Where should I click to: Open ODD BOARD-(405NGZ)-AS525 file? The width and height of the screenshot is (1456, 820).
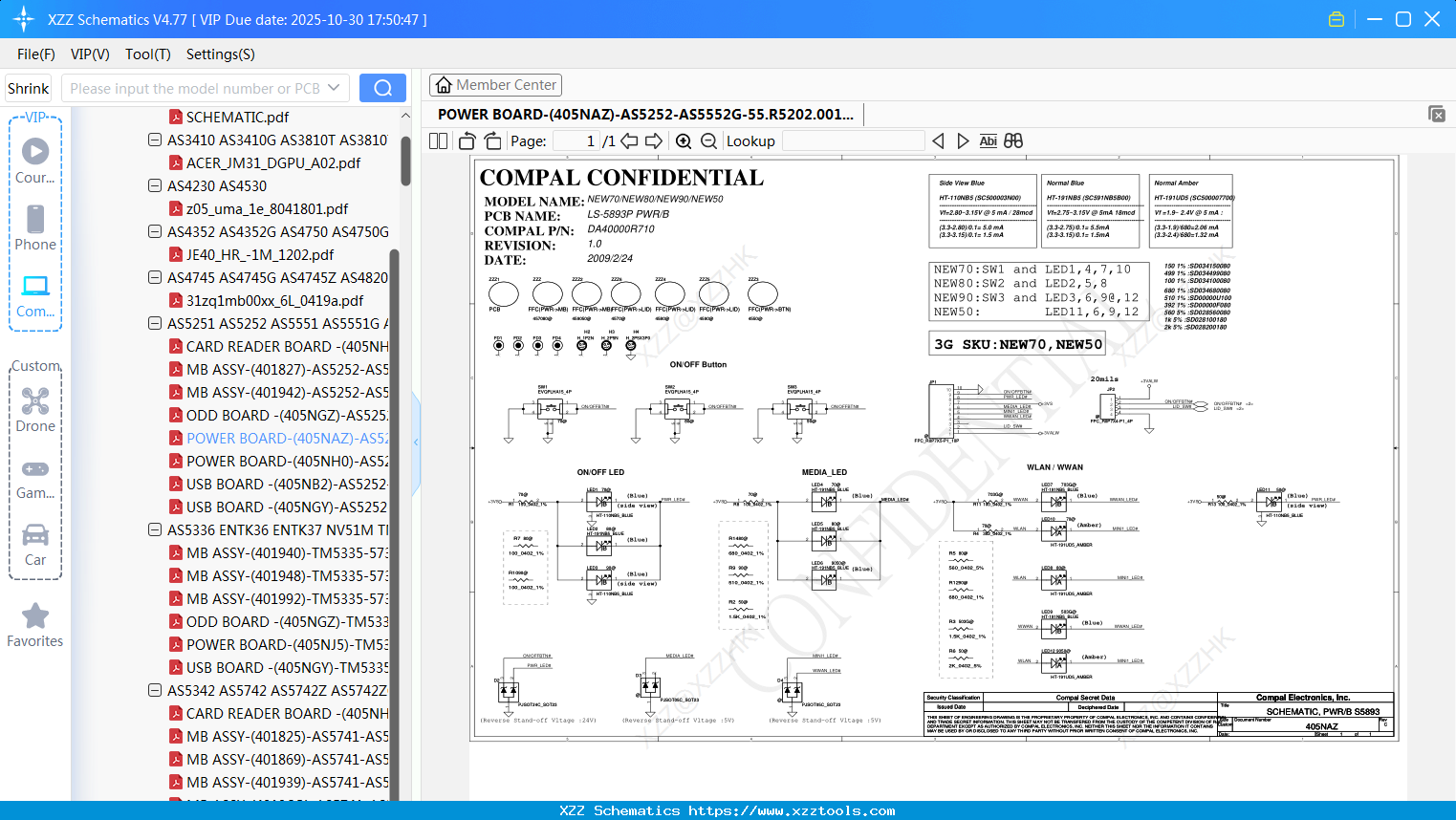(x=287, y=415)
